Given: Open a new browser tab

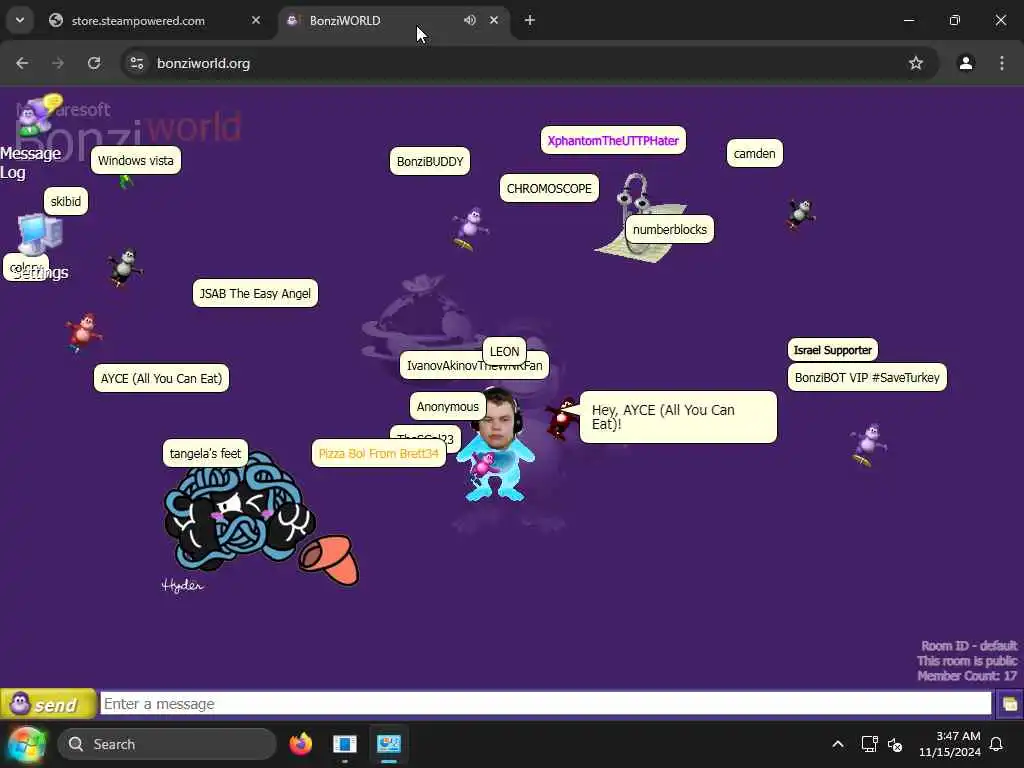Looking at the screenshot, I should [x=530, y=20].
